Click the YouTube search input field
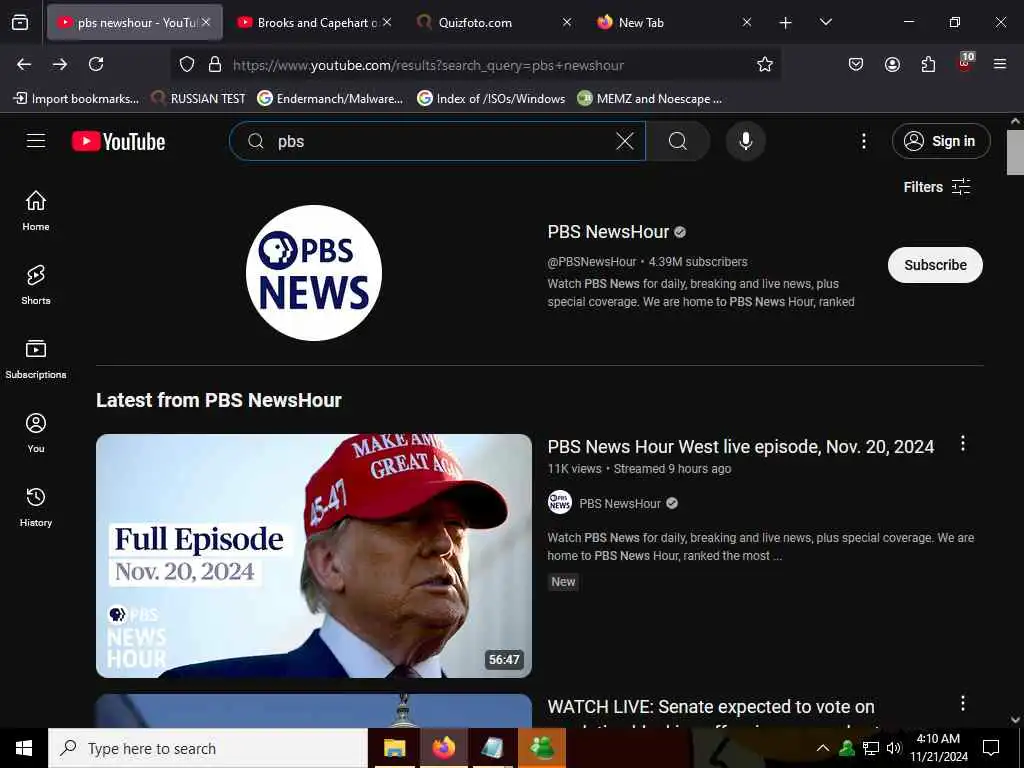The height and width of the screenshot is (768, 1024). pos(438,141)
